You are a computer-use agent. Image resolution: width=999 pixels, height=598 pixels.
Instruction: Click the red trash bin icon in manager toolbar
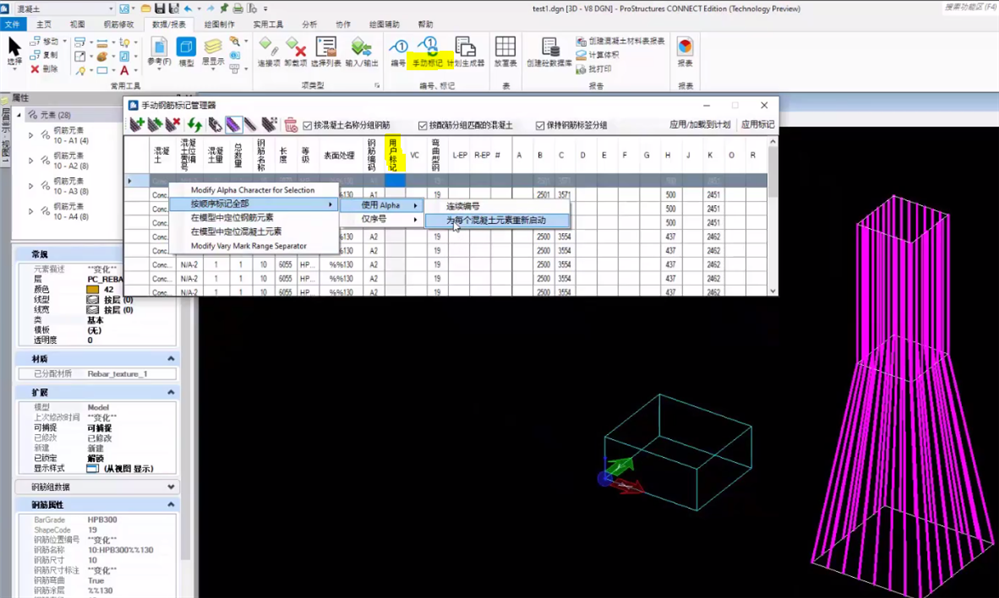[291, 124]
